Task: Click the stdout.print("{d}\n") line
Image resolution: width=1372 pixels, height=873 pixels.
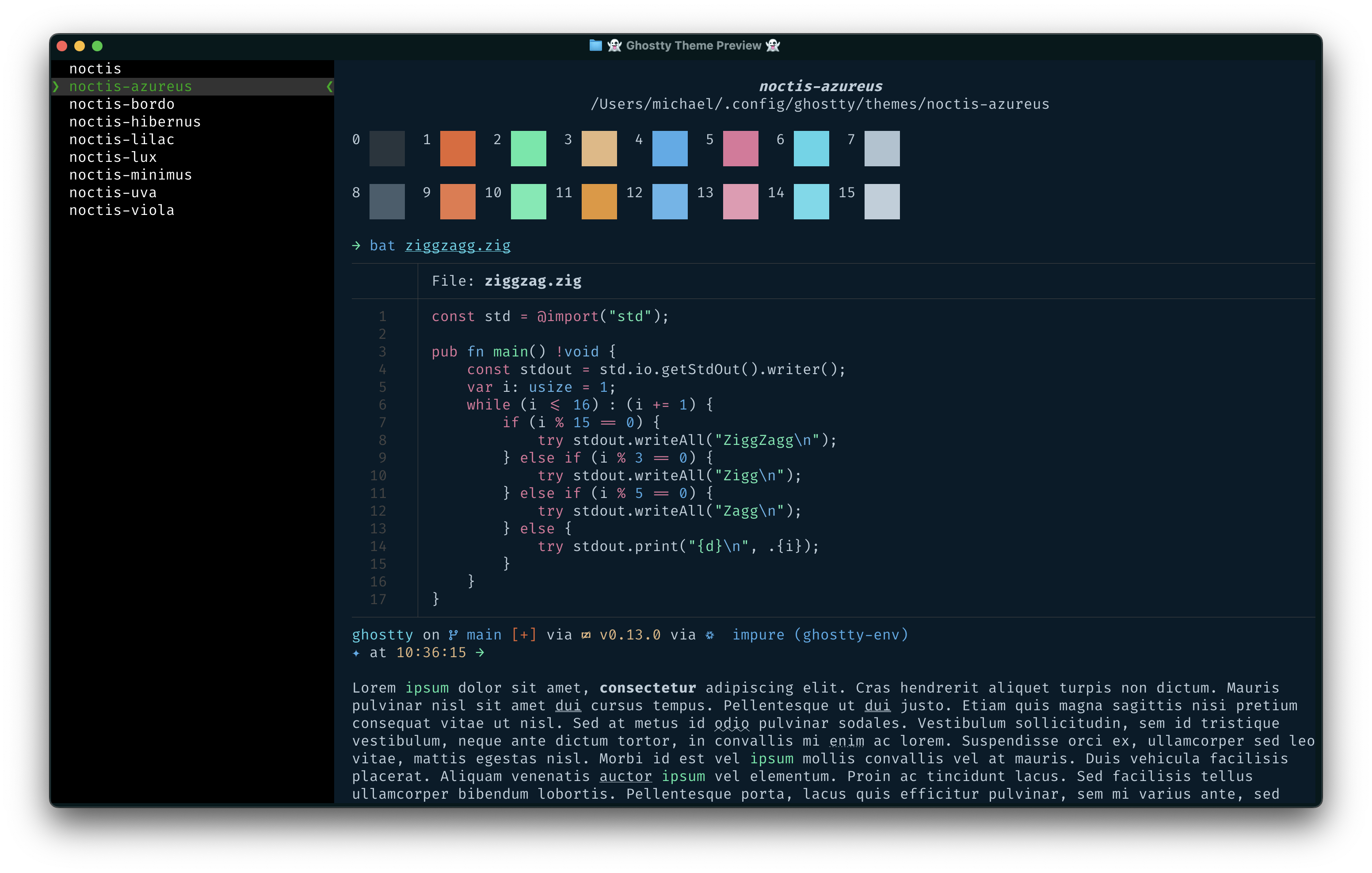Action: coord(678,546)
